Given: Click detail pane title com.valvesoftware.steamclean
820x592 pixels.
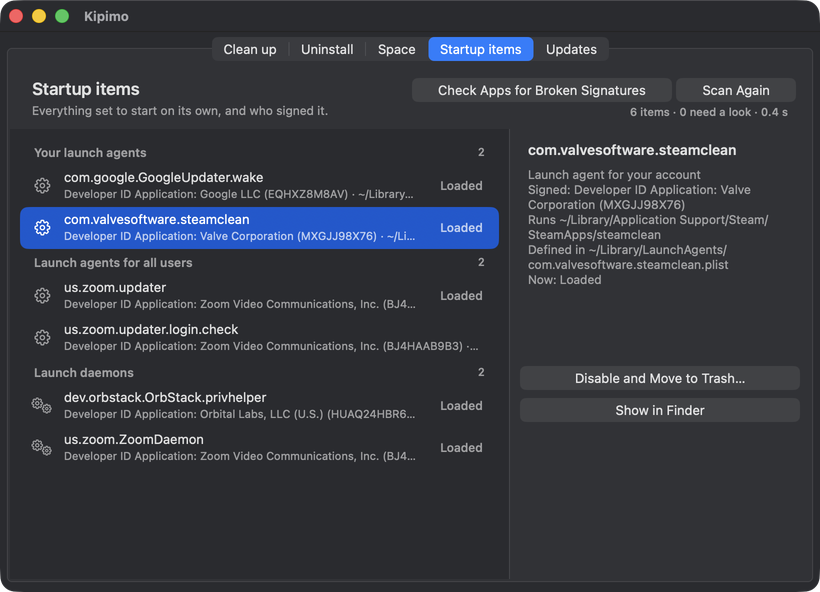Looking at the screenshot, I should tap(632, 150).
